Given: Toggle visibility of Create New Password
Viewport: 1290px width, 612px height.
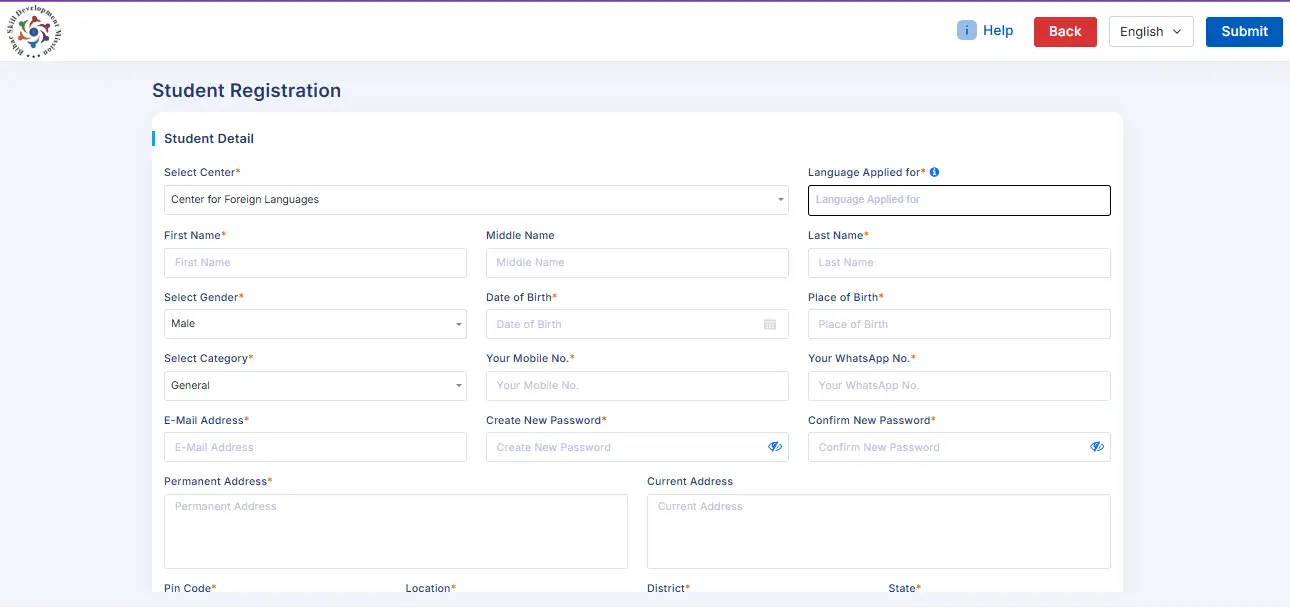Looking at the screenshot, I should click(775, 447).
